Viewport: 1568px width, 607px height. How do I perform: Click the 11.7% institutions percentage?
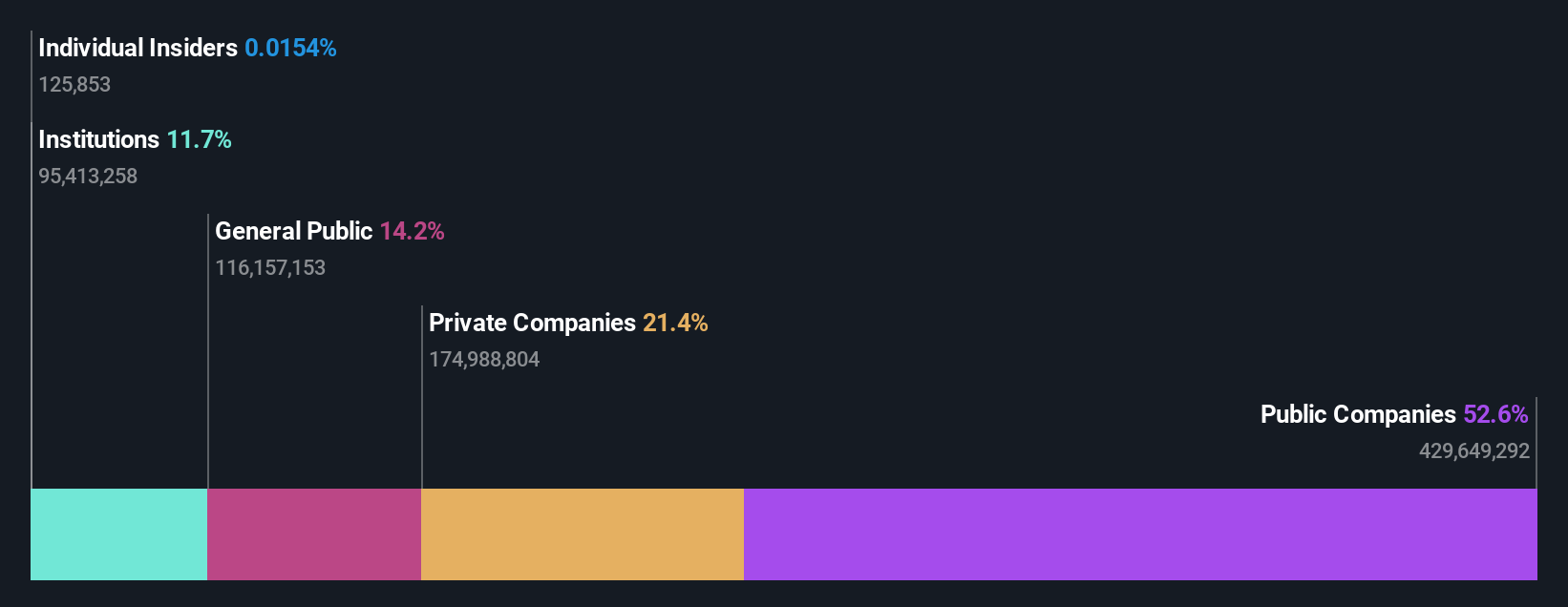tap(199, 139)
